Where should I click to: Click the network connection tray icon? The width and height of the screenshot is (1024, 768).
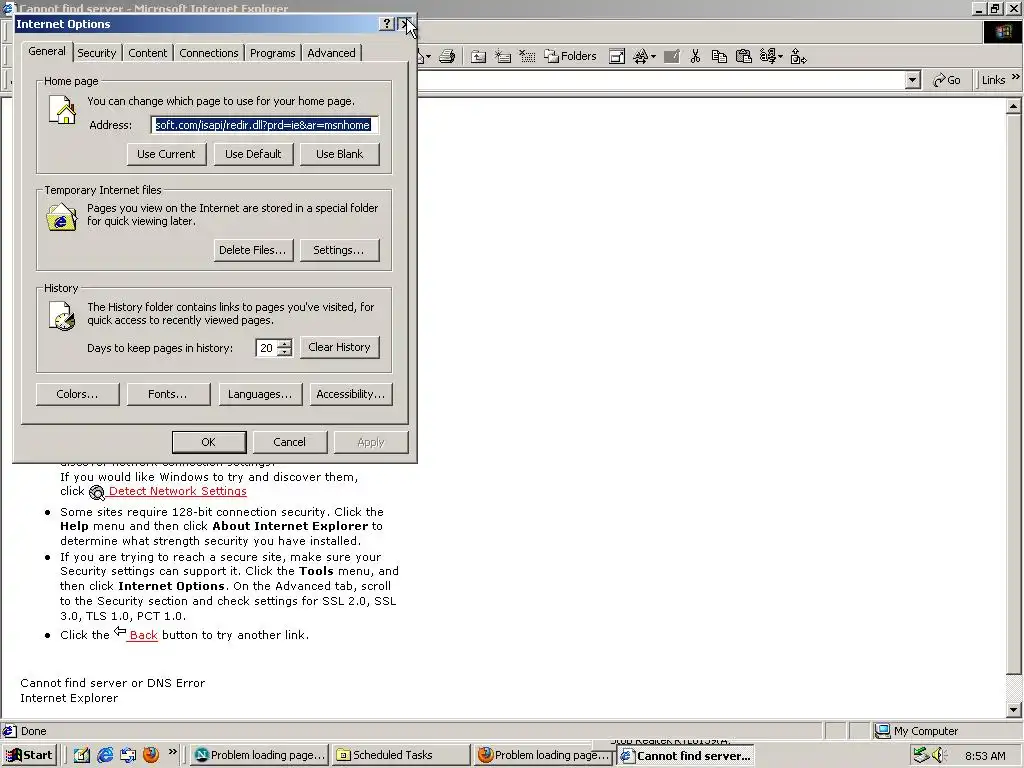921,755
